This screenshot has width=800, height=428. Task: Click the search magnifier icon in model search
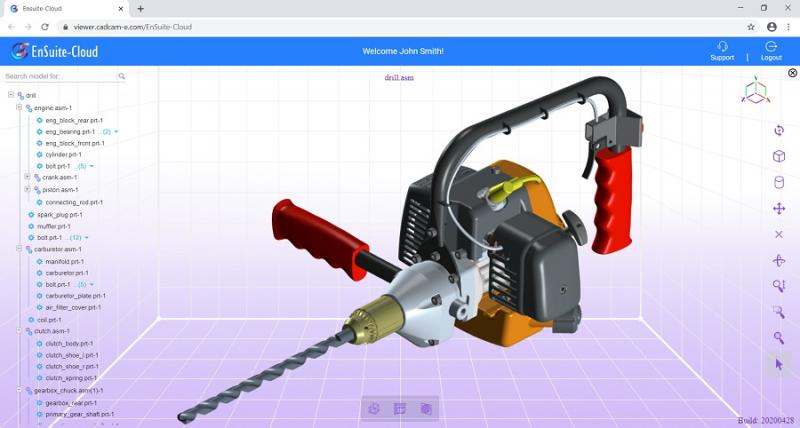coord(121,76)
